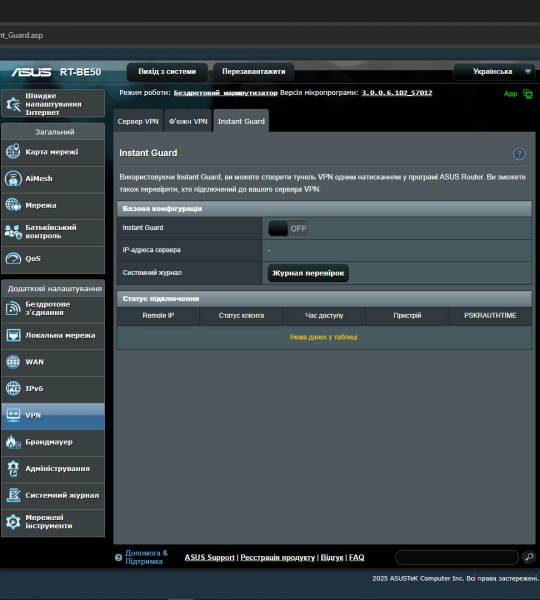540x600 pixels.
Task: Click the Локальна мережа icon
Action: (x=13, y=335)
